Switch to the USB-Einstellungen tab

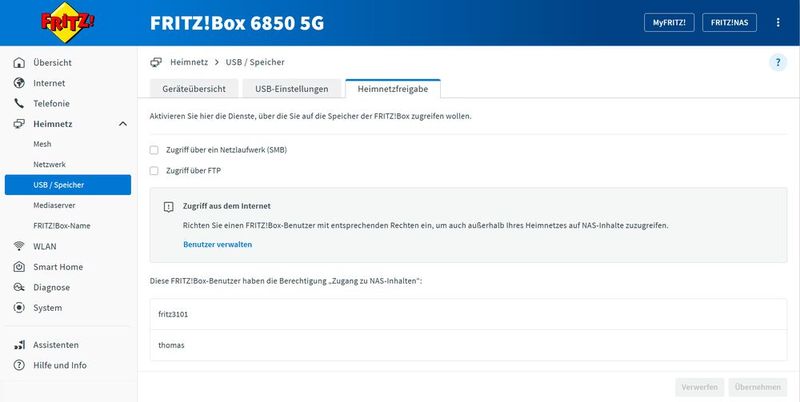click(x=292, y=89)
